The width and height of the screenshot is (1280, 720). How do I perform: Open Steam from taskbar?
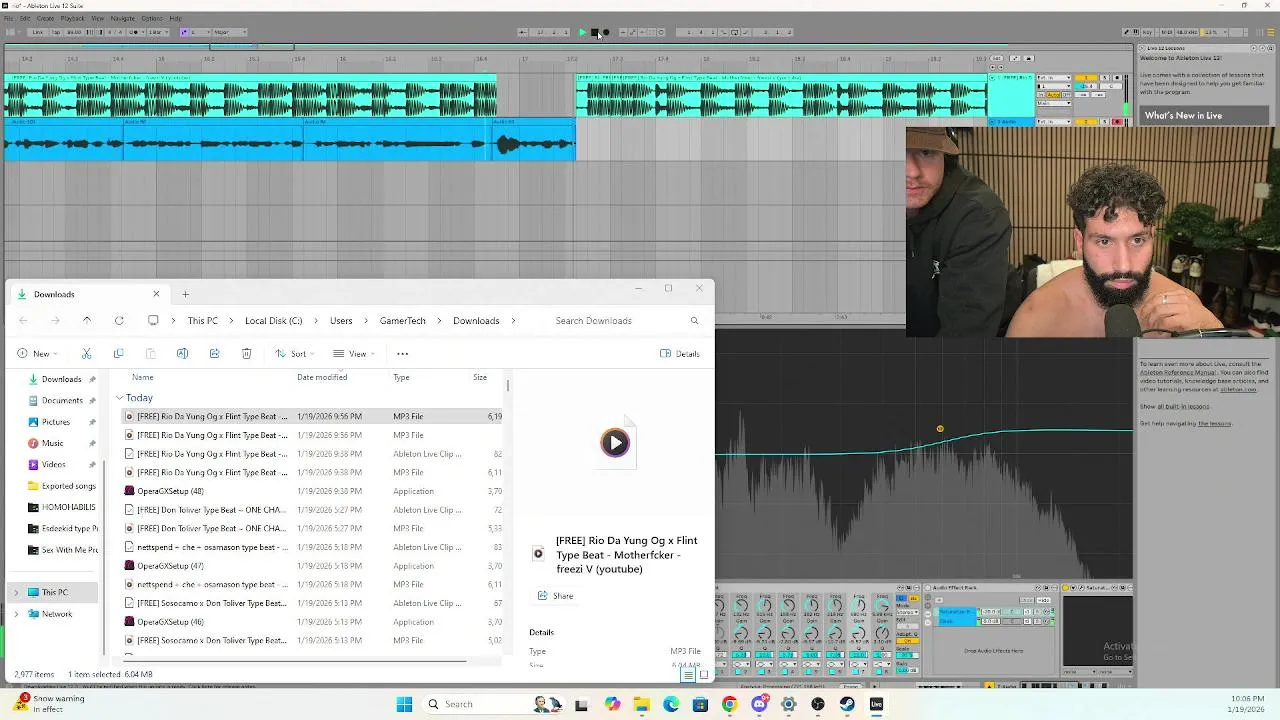tap(847, 704)
